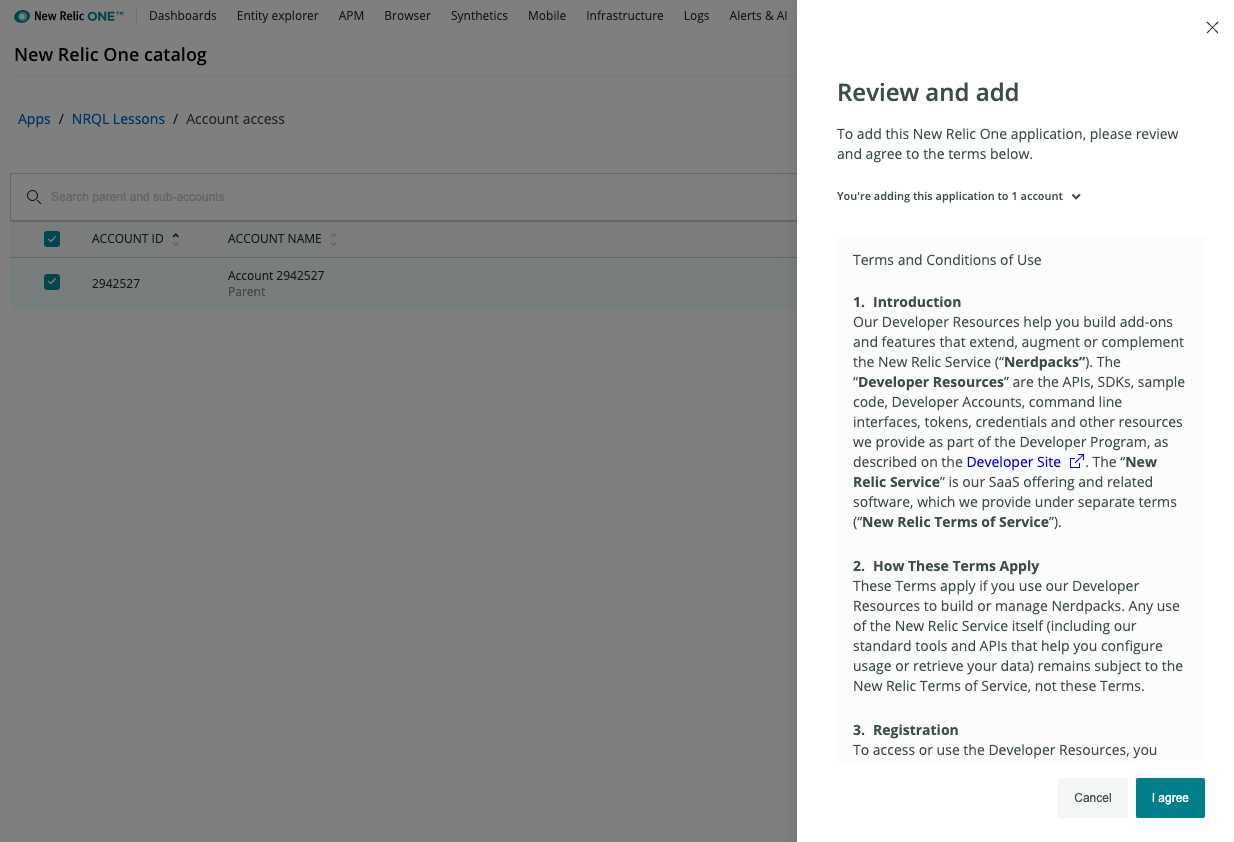The width and height of the screenshot is (1234, 842).
Task: Click the I agree button
Action: coord(1170,798)
